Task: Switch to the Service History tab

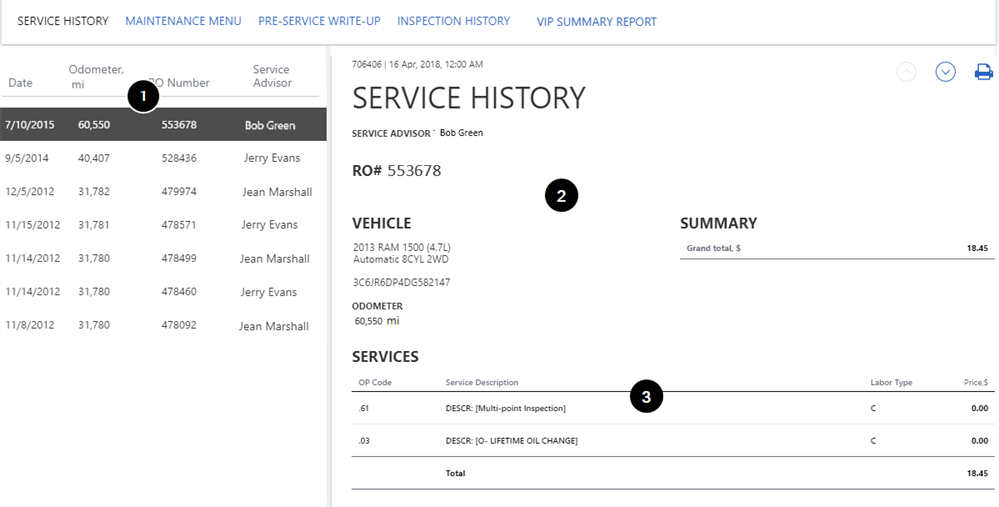Action: point(63,21)
